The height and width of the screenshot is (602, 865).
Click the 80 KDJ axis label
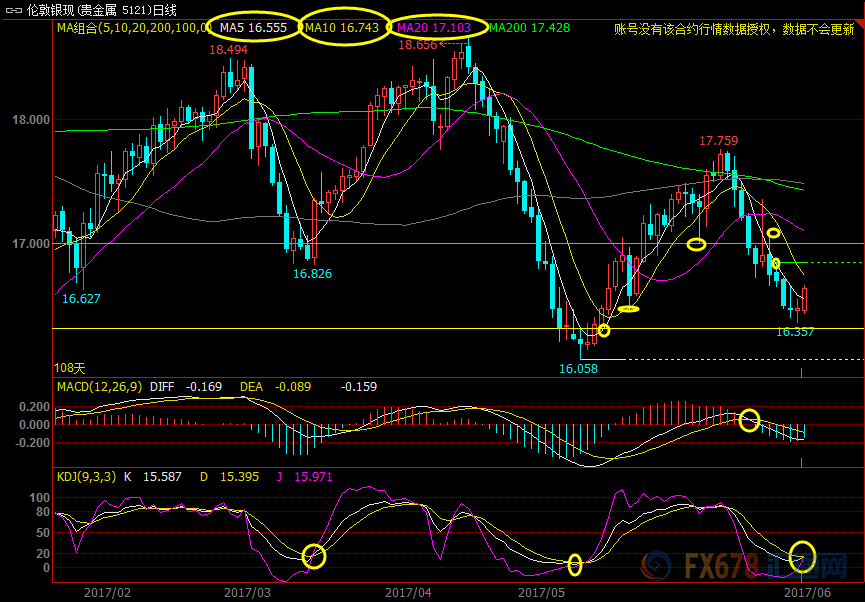point(43,512)
